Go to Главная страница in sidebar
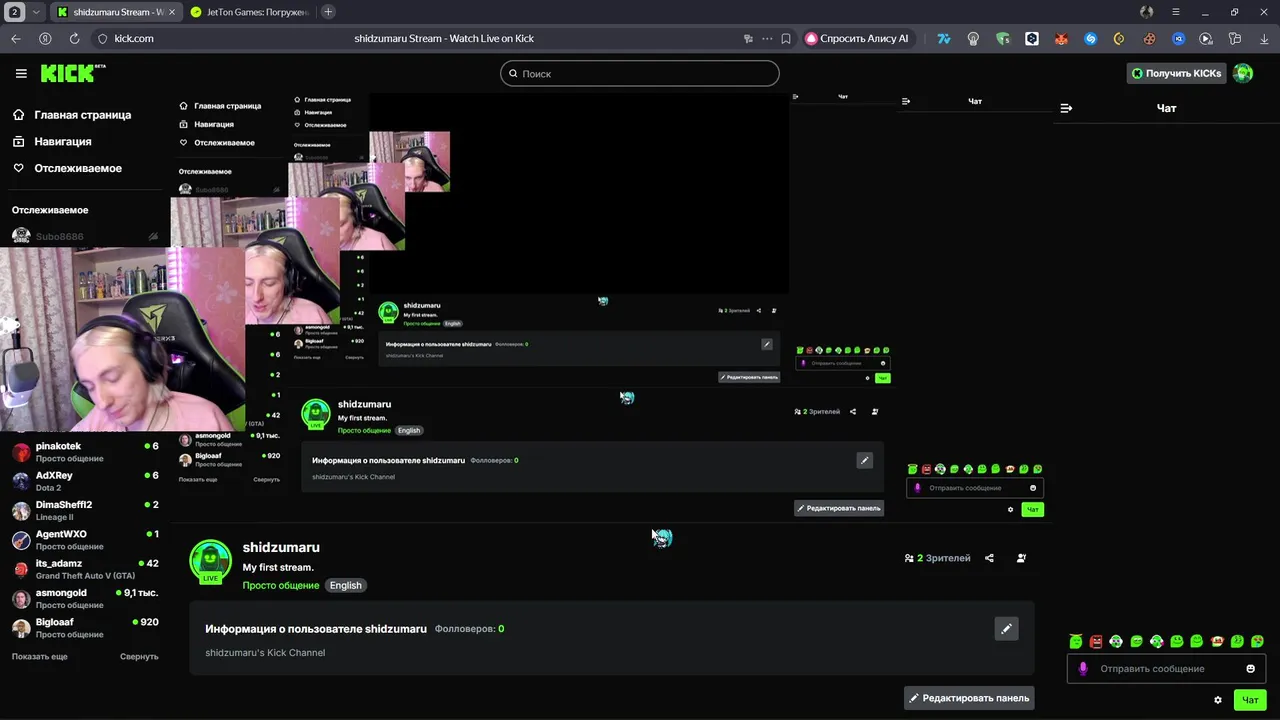 click(82, 115)
